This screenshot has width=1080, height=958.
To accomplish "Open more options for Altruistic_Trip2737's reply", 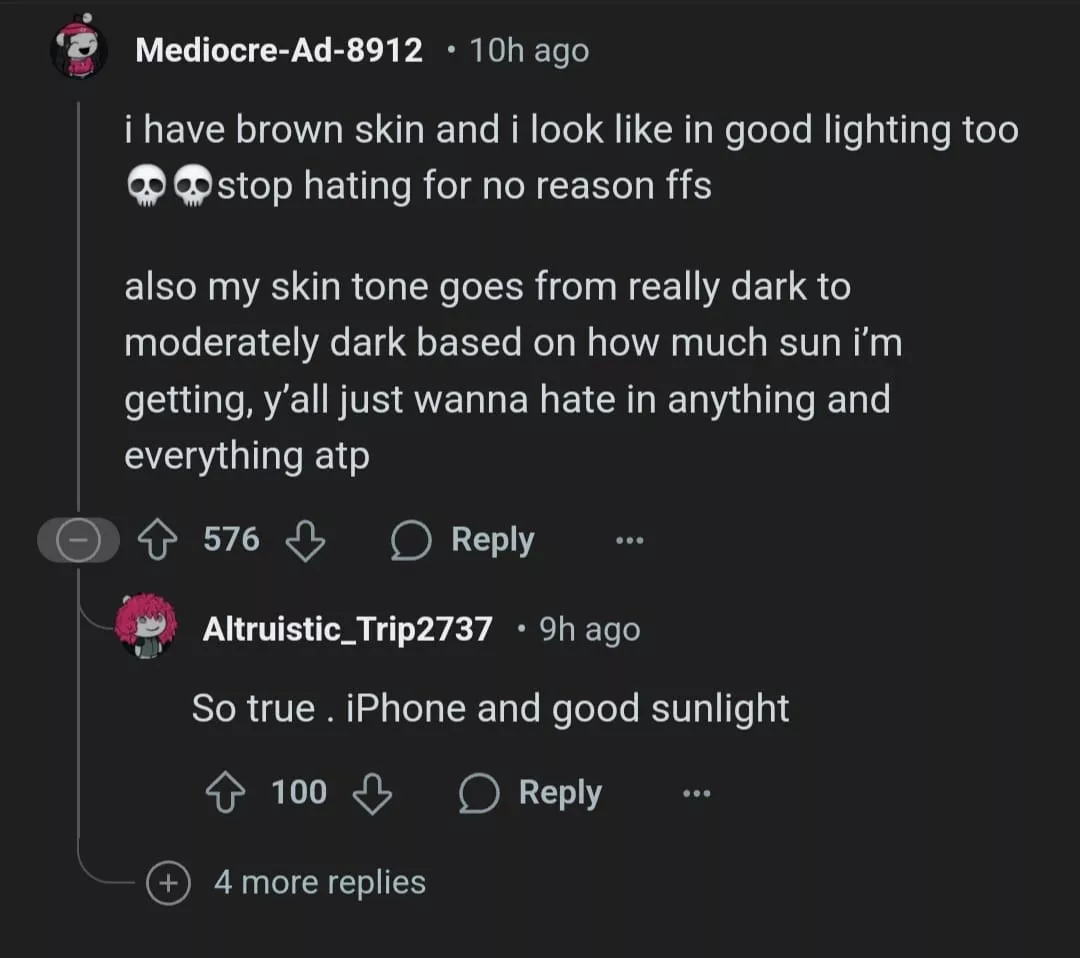I will (x=697, y=794).
